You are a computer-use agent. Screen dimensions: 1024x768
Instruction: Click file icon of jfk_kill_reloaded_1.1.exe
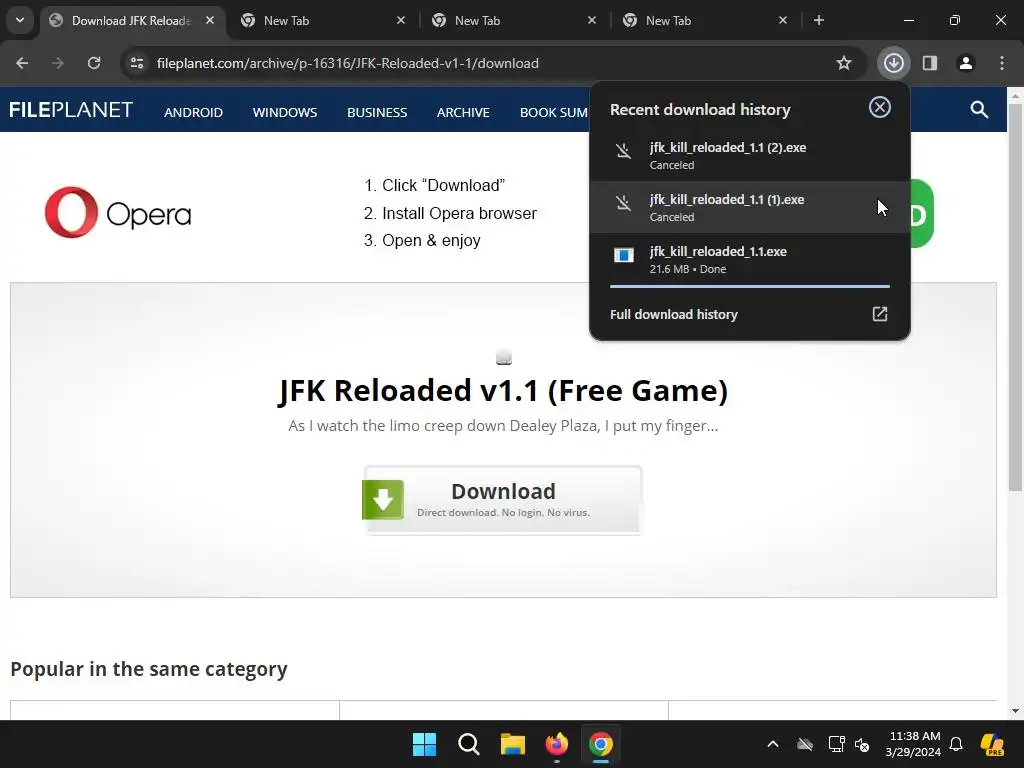click(624, 255)
